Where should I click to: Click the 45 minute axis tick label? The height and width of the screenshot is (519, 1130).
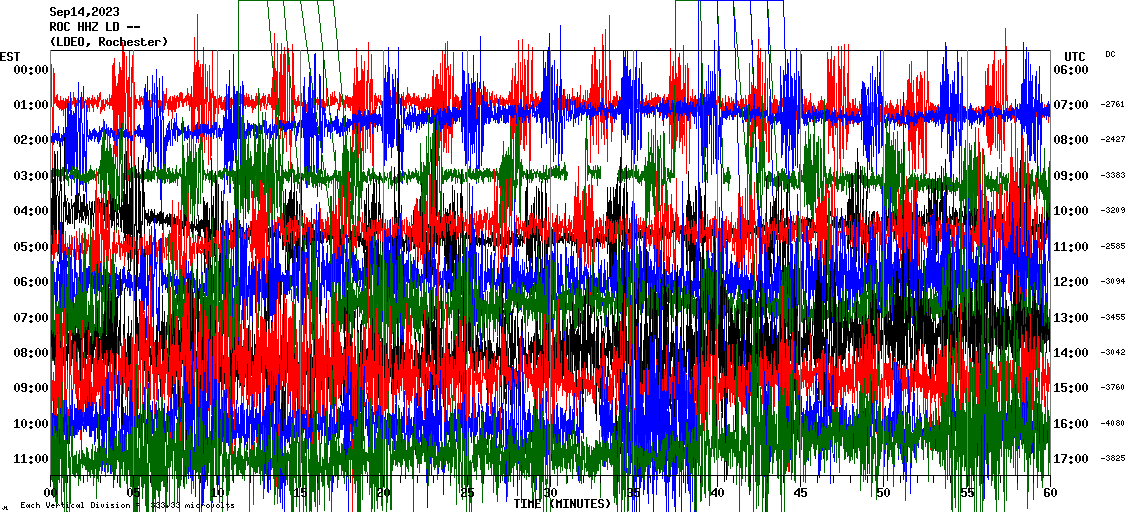(799, 493)
